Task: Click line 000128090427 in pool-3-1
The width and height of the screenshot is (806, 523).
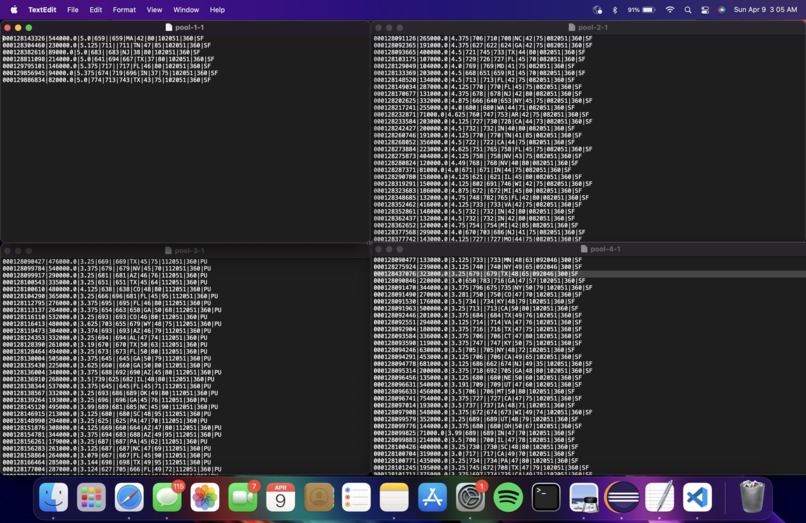Action: click(x=106, y=262)
